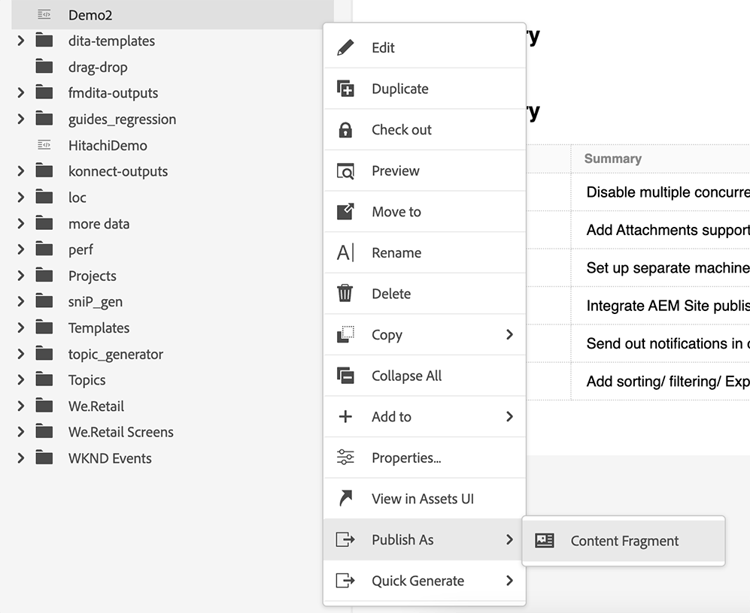Select the drag-drop folder
This screenshot has width=750, height=613.
tap(97, 67)
